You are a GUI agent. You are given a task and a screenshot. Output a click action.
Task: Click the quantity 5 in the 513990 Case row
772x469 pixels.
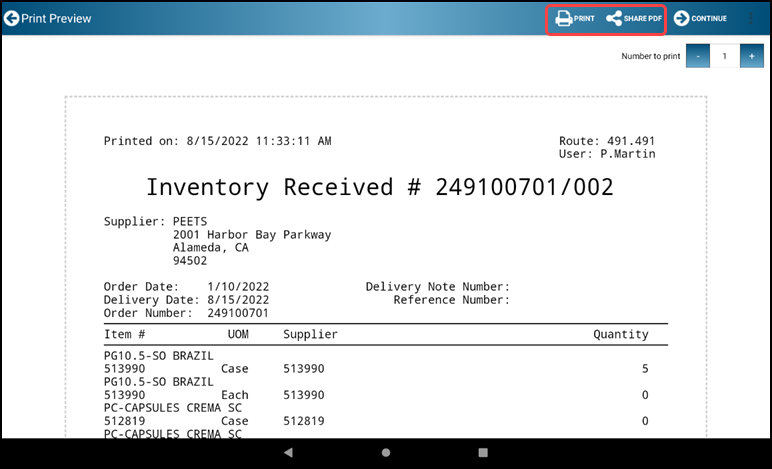pos(645,369)
